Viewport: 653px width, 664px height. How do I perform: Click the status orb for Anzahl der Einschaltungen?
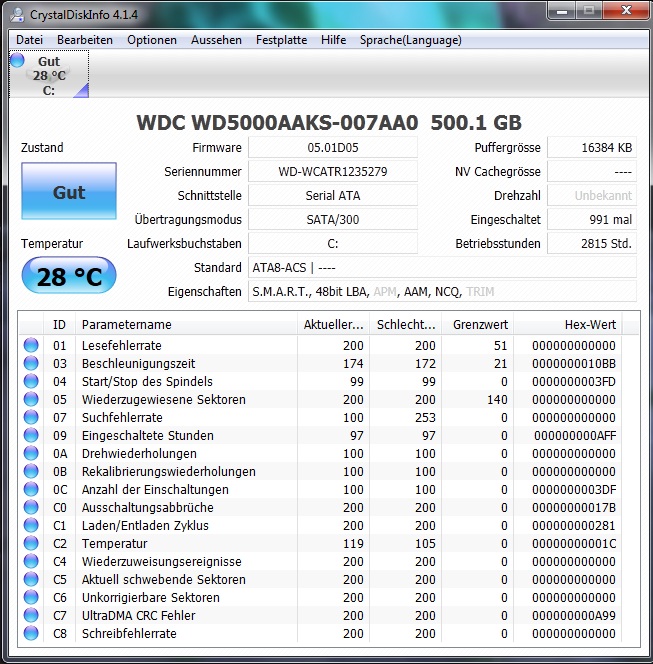[x=31, y=489]
